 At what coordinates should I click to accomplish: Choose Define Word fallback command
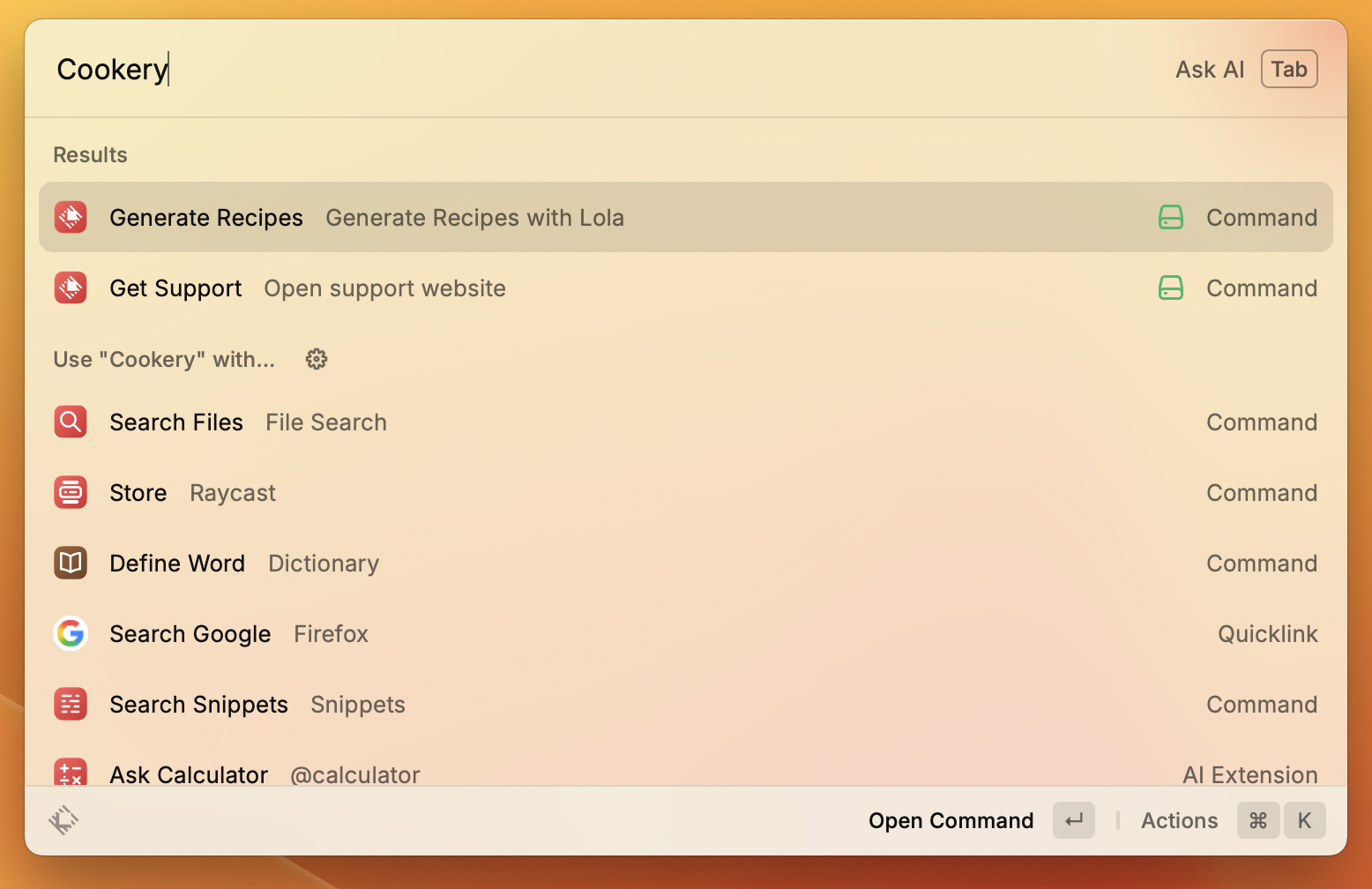pos(686,563)
